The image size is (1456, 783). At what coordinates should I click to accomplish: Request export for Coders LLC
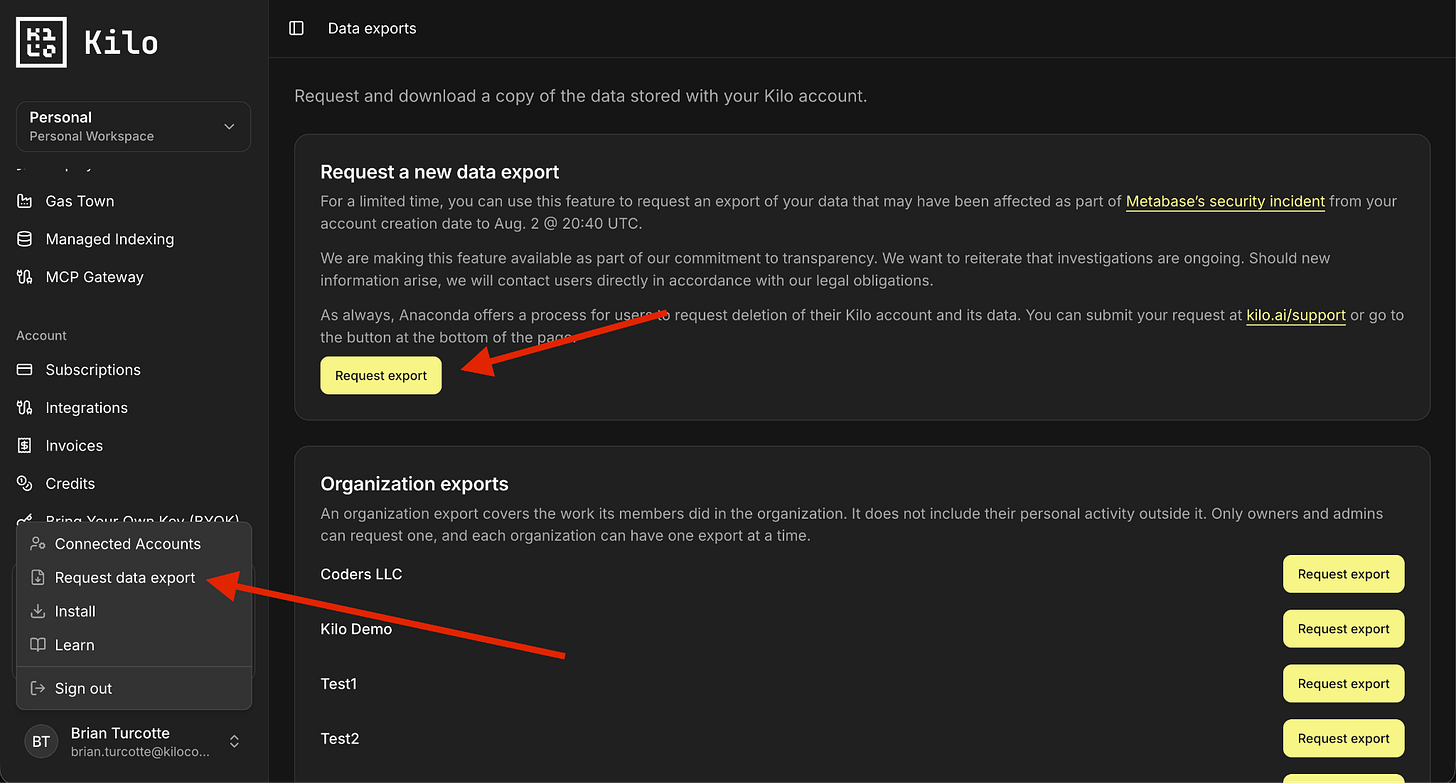pos(1343,574)
